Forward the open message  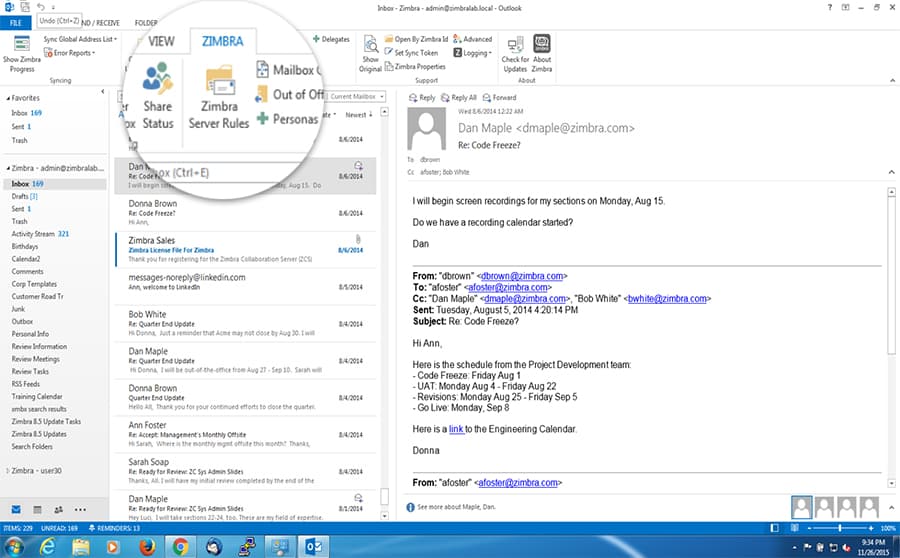coord(499,98)
